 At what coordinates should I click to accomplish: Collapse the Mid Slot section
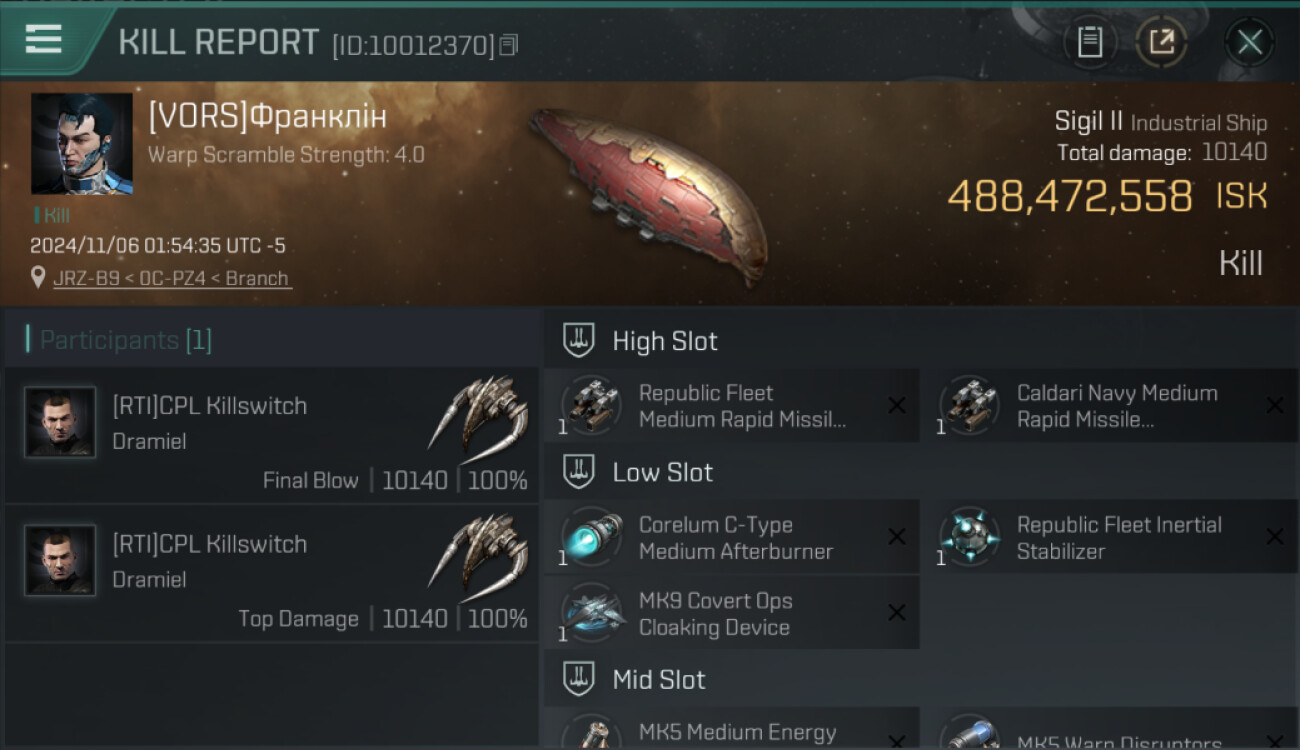coord(579,680)
